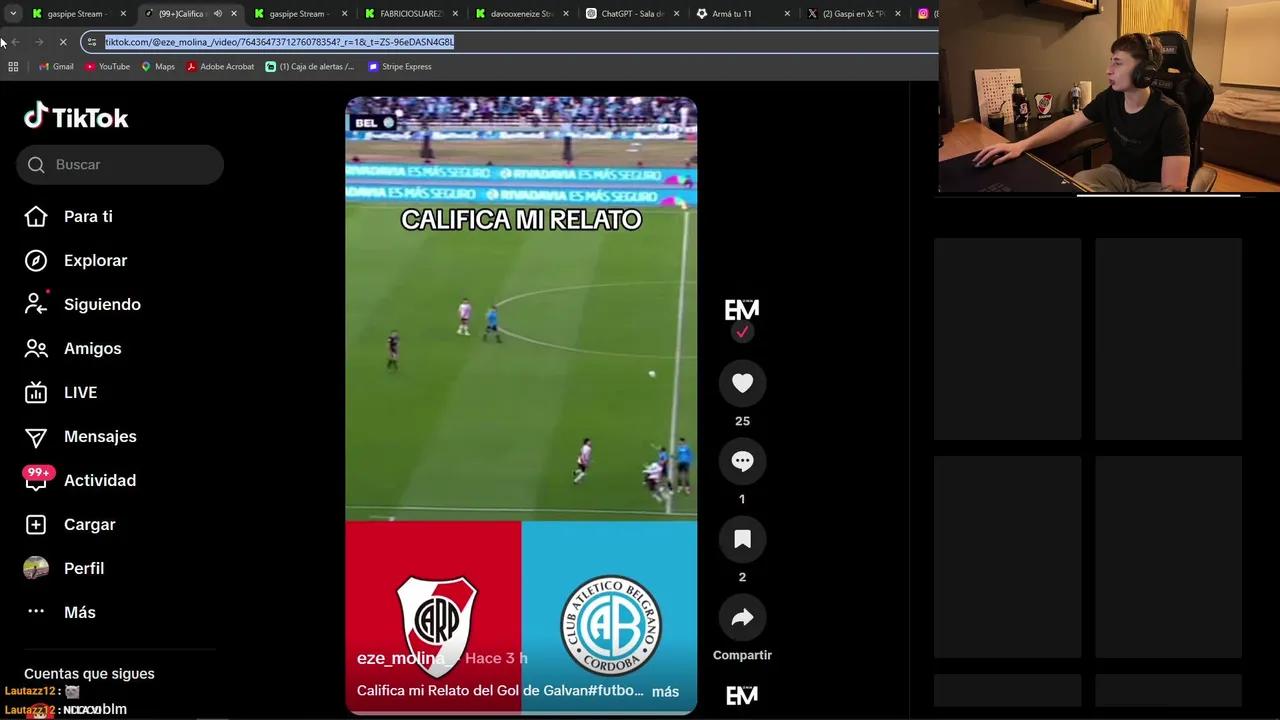Image resolution: width=1280 pixels, height=720 pixels.
Task: Switch to ChatGPT tab
Action: click(632, 14)
